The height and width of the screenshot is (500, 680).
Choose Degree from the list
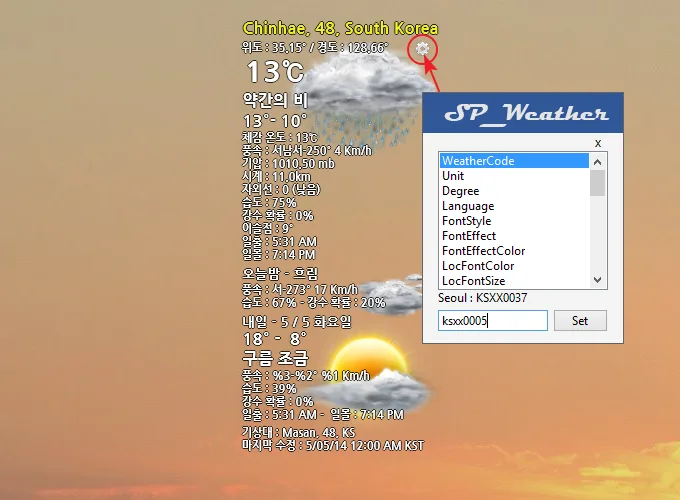click(x=514, y=191)
